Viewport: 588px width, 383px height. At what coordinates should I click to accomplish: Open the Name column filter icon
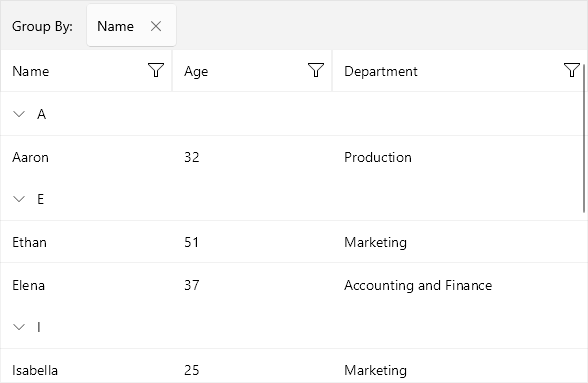coord(156,71)
